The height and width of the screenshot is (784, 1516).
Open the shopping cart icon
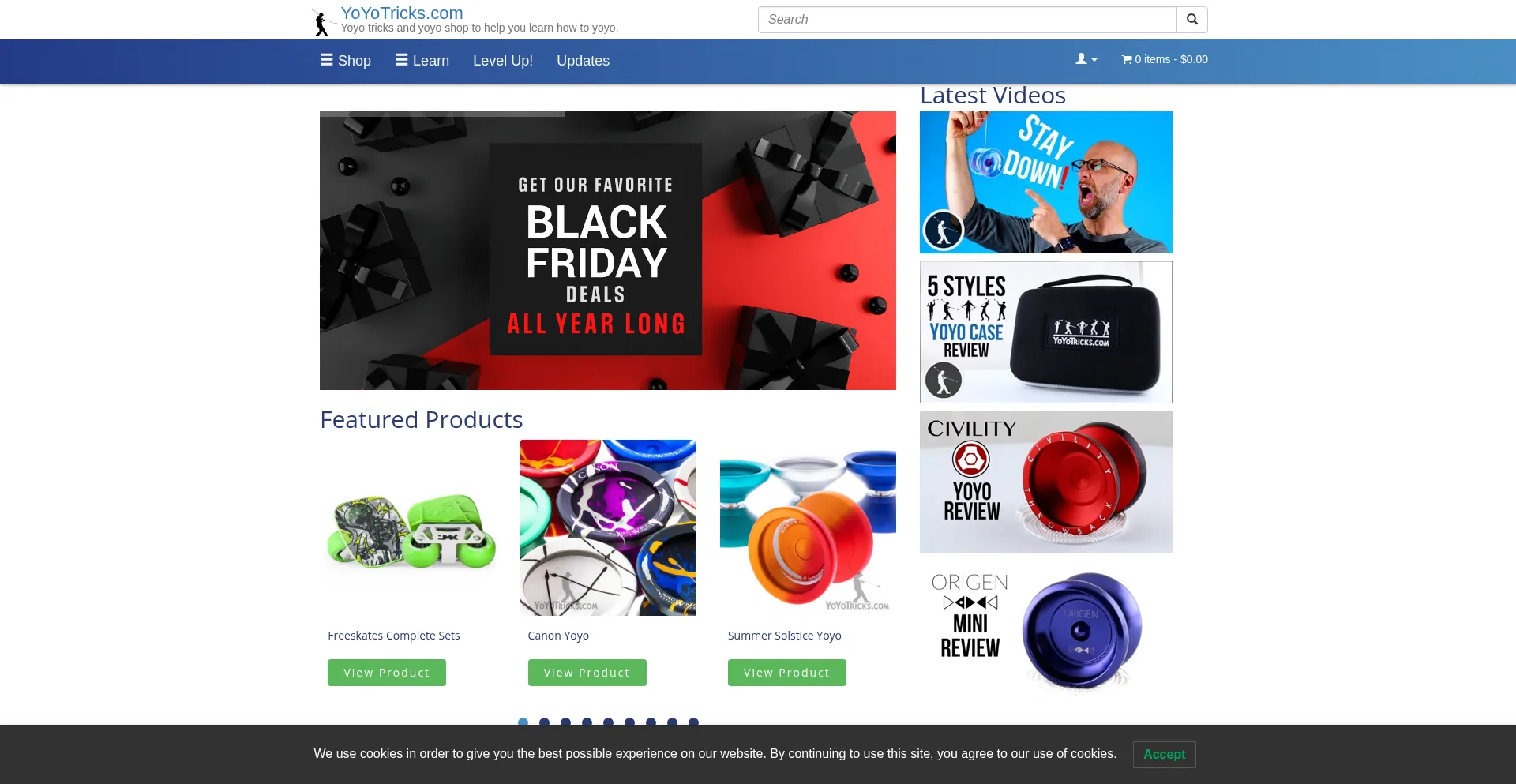1127,59
